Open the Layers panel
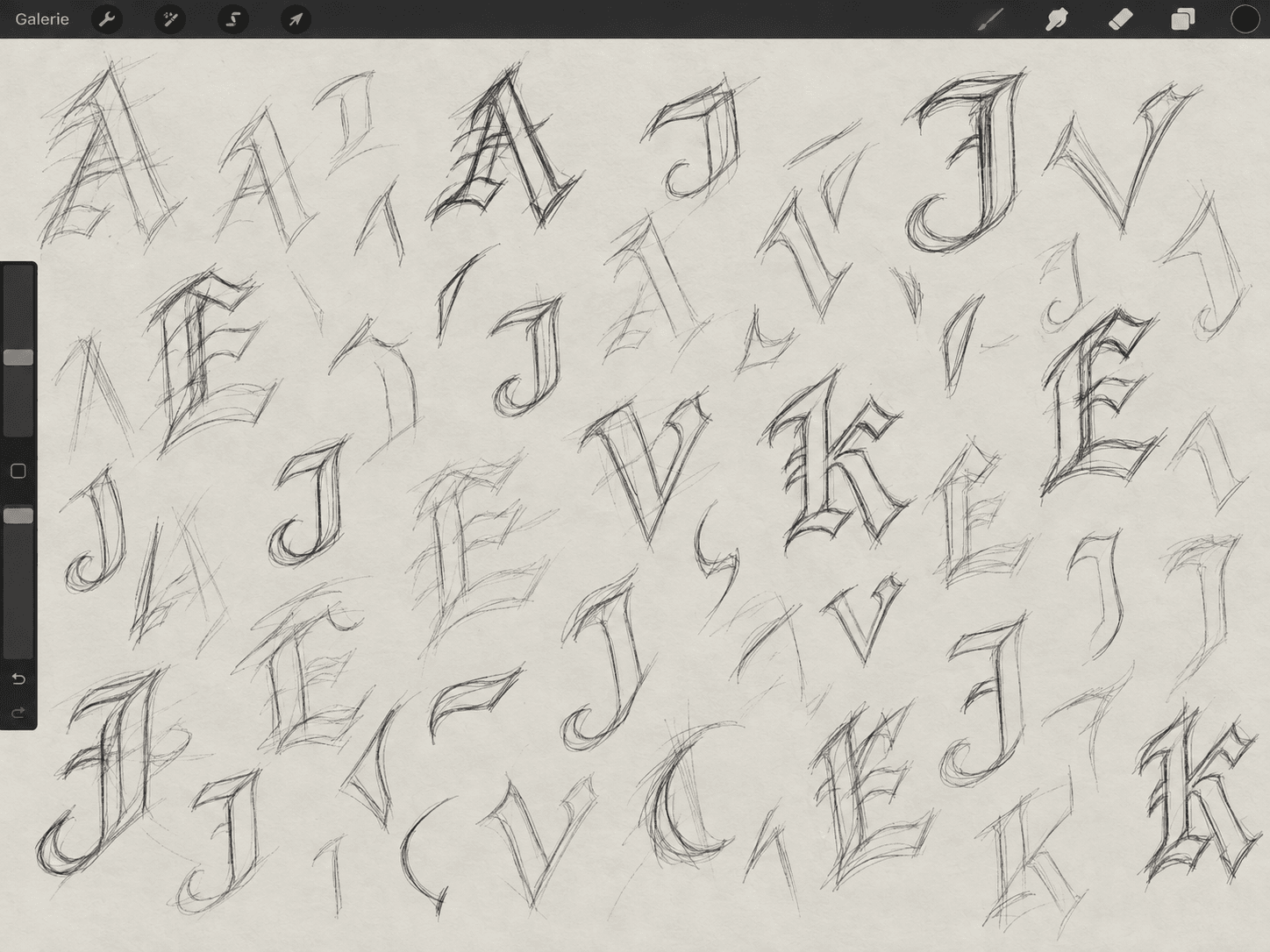This screenshot has width=1270, height=952. pos(1183,18)
